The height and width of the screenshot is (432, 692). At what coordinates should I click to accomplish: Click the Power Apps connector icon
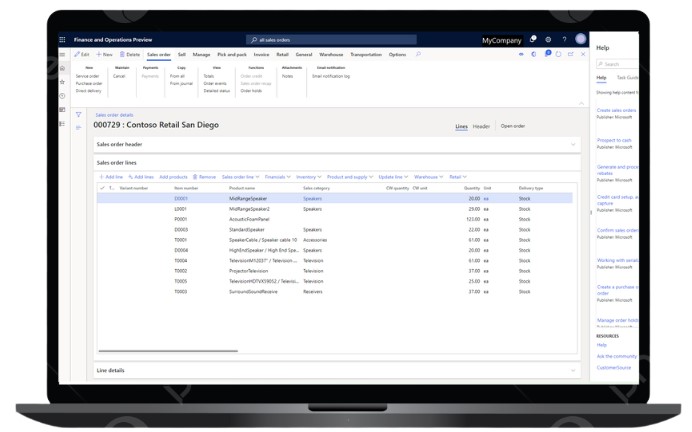[x=521, y=54]
